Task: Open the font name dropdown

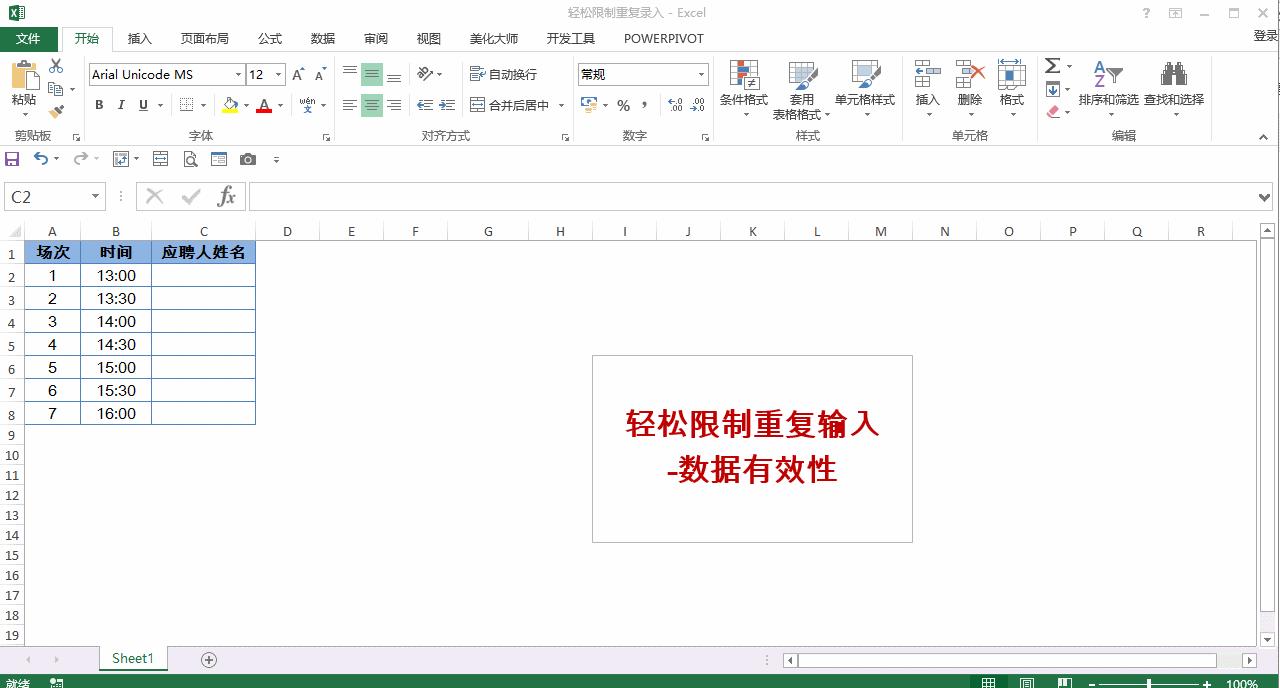Action: 239,74
